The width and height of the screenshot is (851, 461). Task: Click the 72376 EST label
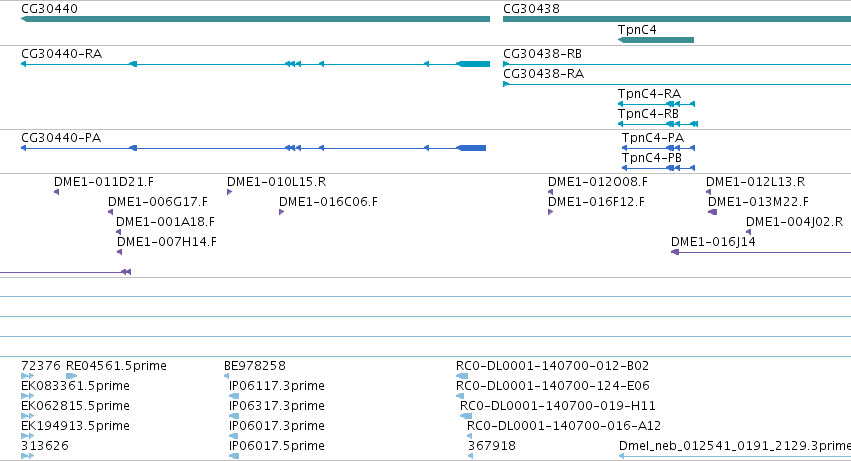(41, 366)
